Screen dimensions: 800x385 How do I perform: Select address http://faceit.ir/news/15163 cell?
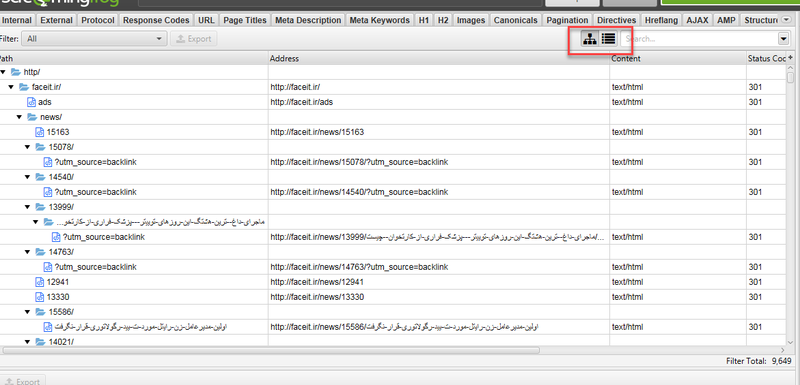[x=439, y=132]
